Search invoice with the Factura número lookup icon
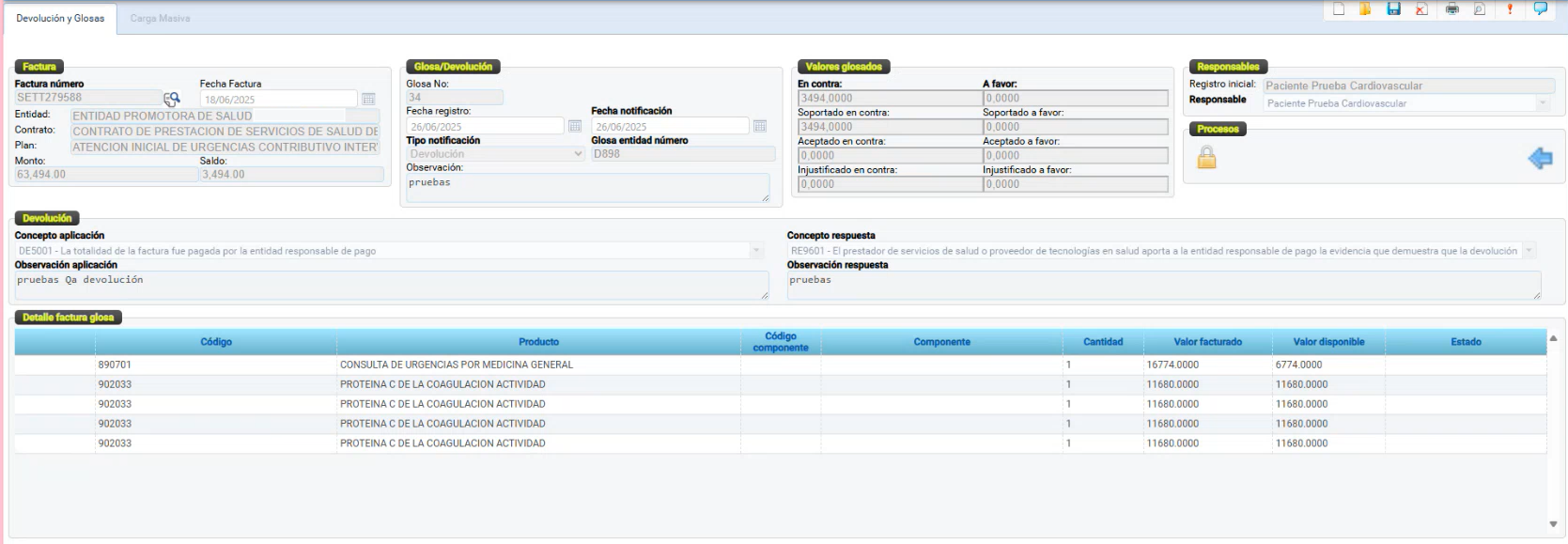Viewport: 1568px width, 544px height. click(172, 99)
